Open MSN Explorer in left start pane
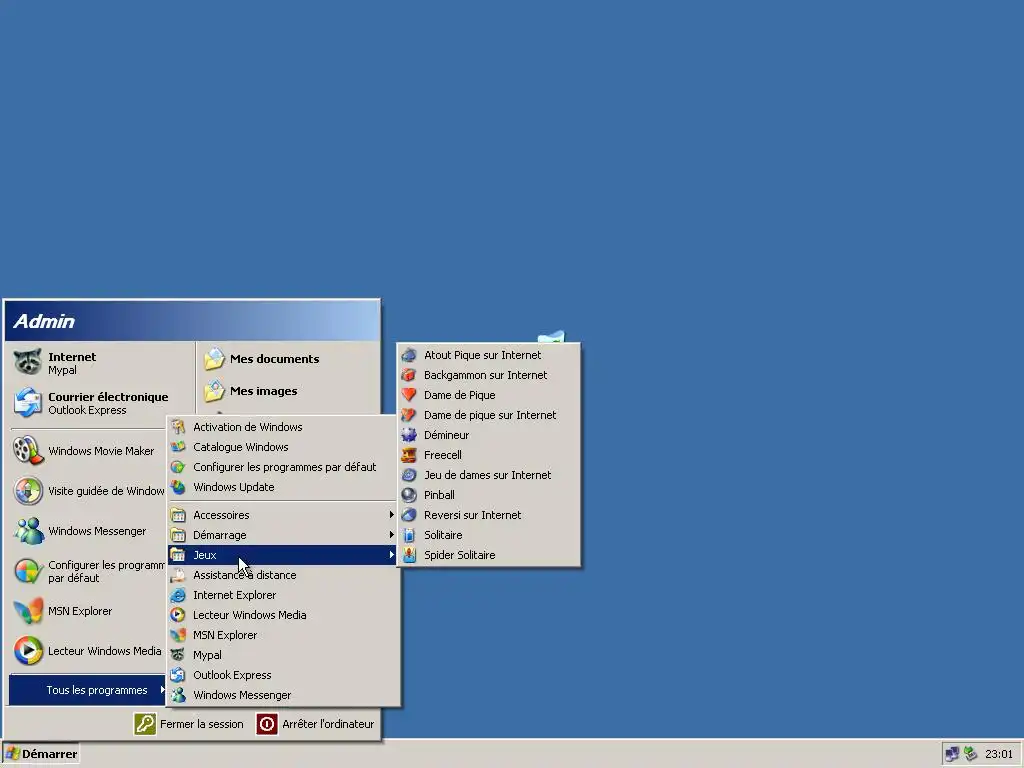The height and width of the screenshot is (768, 1024). click(88, 611)
